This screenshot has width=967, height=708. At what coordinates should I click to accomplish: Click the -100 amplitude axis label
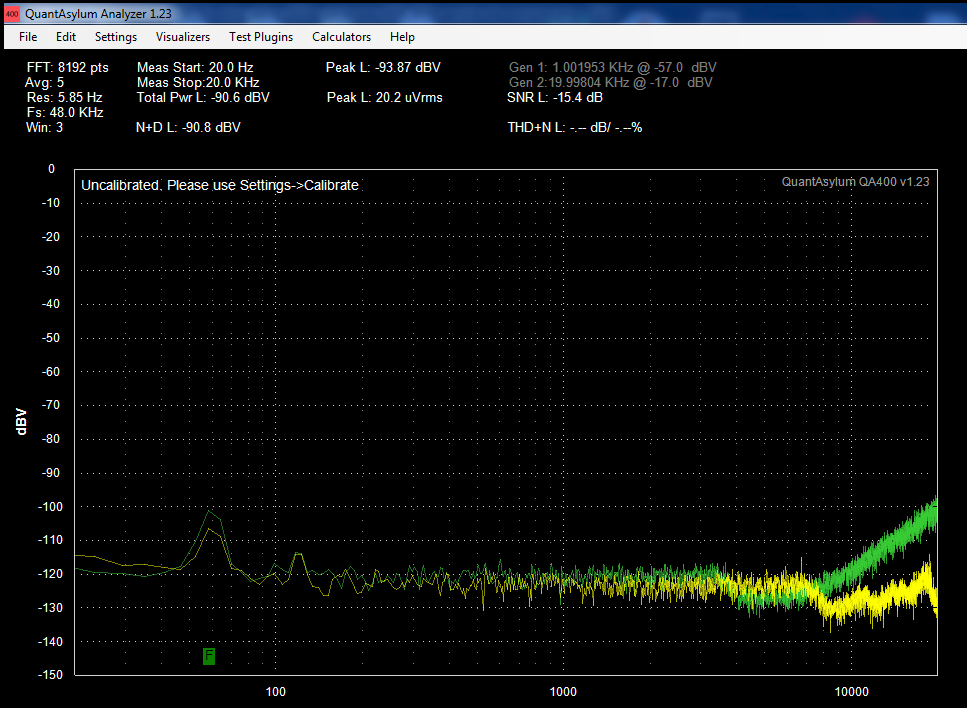point(50,506)
